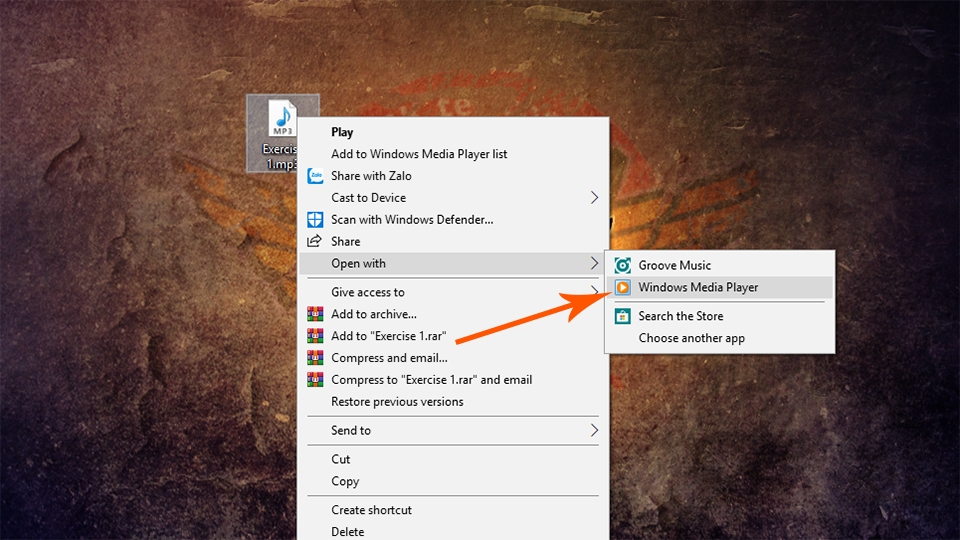Image resolution: width=960 pixels, height=540 pixels.
Task: Choose Add to "Exercise 1.rar"
Action: pyautogui.click(x=453, y=336)
